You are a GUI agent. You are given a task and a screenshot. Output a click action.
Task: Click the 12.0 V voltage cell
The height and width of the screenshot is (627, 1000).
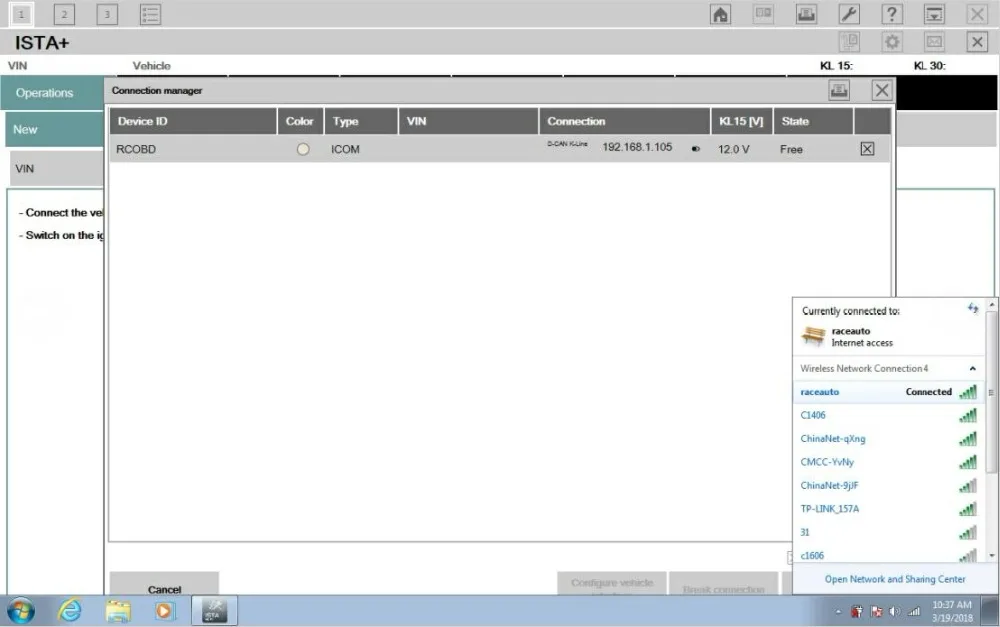[733, 149]
